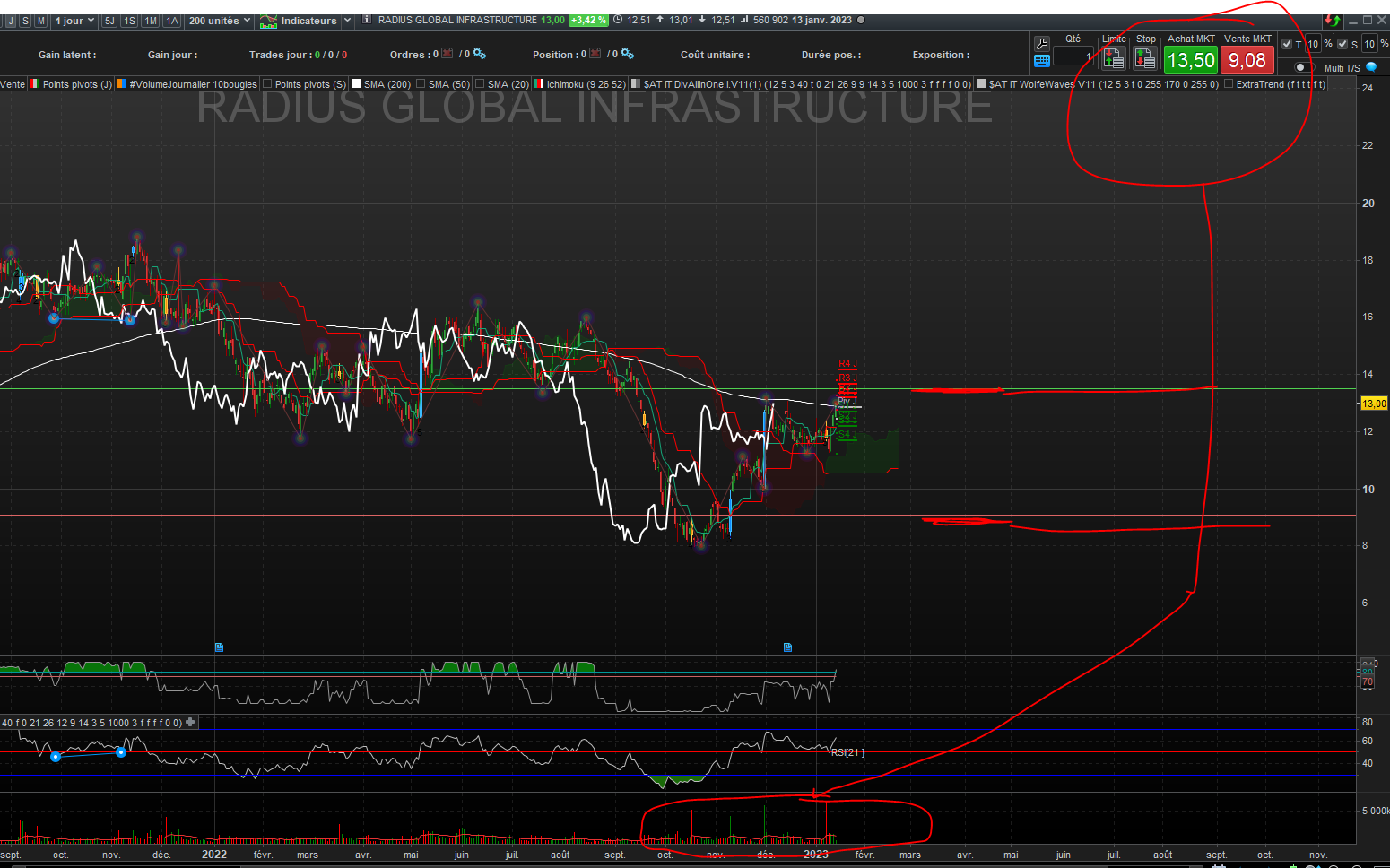Open the Multi T/S help bubble
Image resolution: width=1390 pixels, height=868 pixels.
[1371, 67]
